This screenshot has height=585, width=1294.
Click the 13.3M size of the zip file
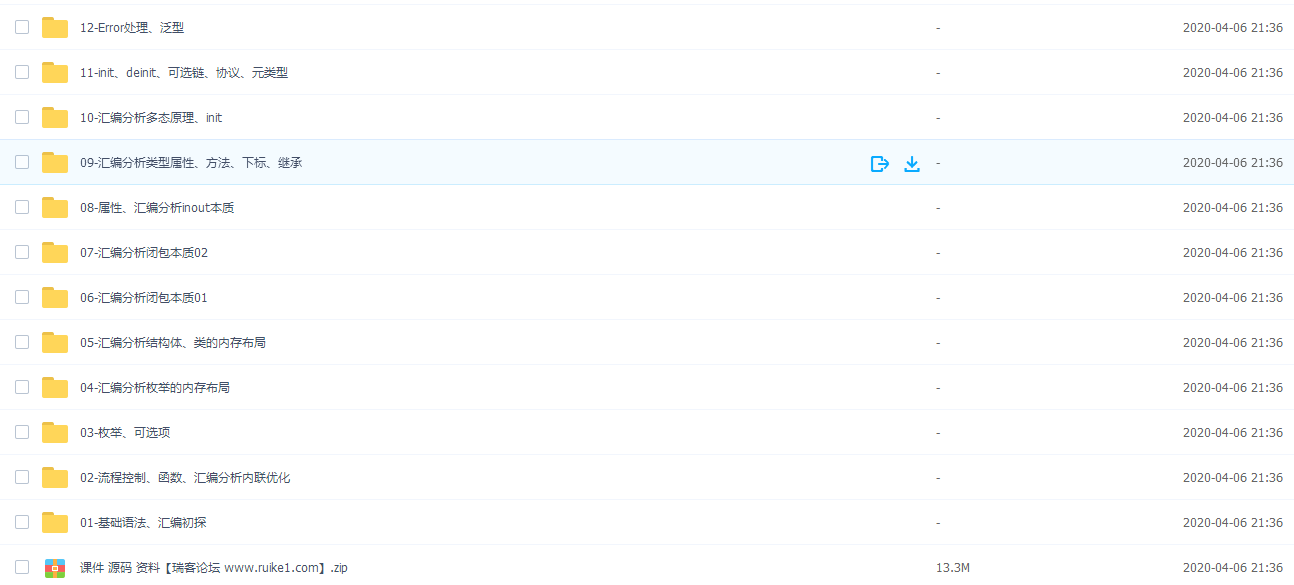[953, 568]
